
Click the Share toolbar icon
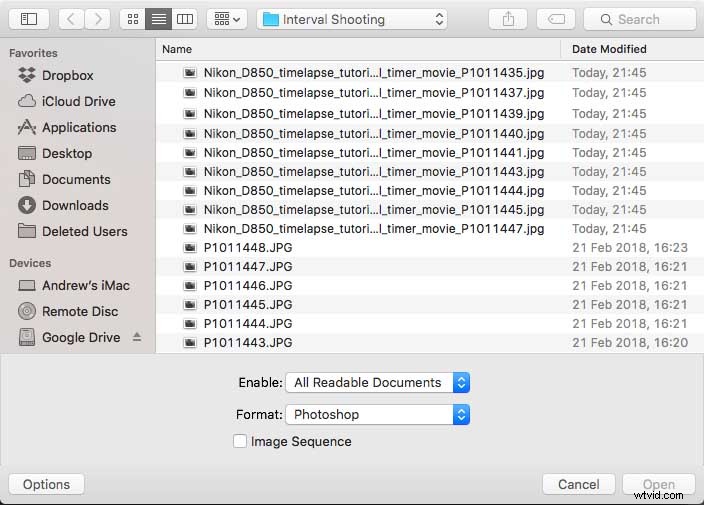coord(508,19)
